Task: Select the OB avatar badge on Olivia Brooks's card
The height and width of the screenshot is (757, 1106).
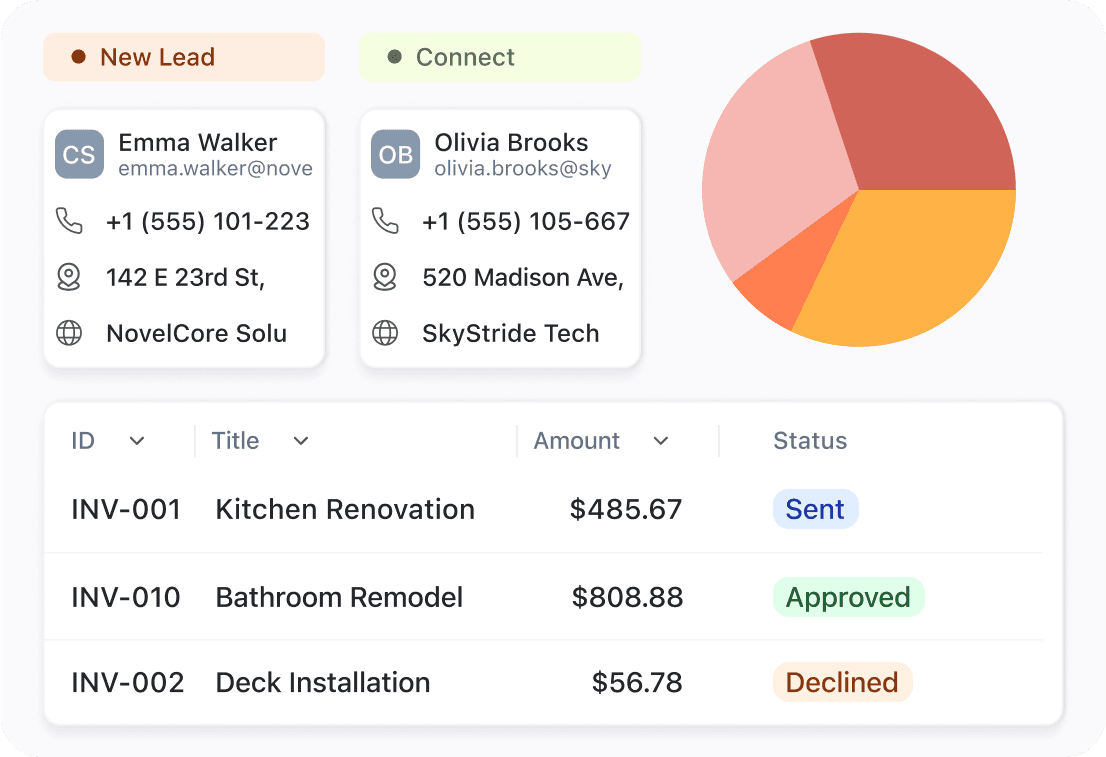Action: (x=396, y=154)
